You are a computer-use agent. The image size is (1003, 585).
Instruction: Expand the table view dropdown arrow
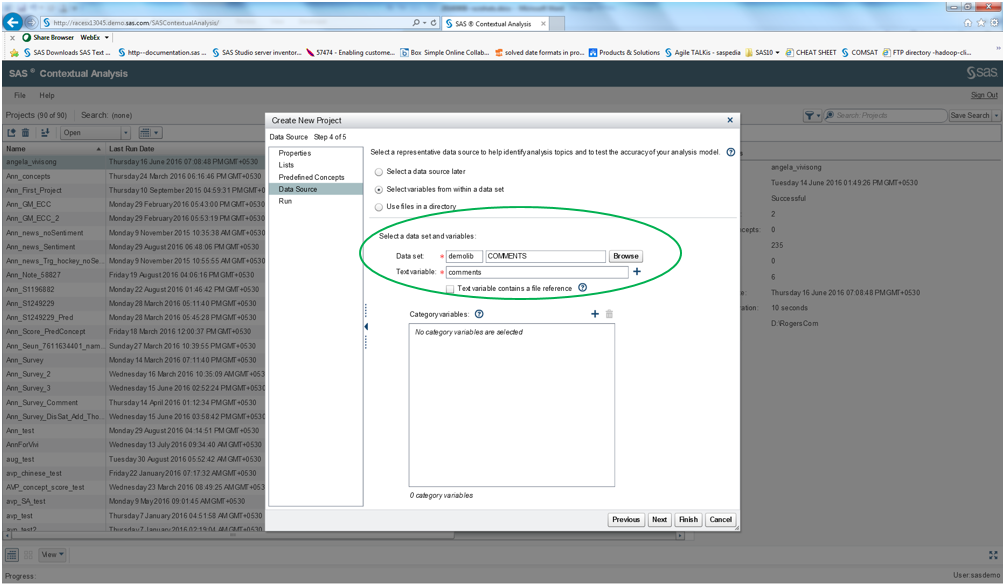(157, 132)
